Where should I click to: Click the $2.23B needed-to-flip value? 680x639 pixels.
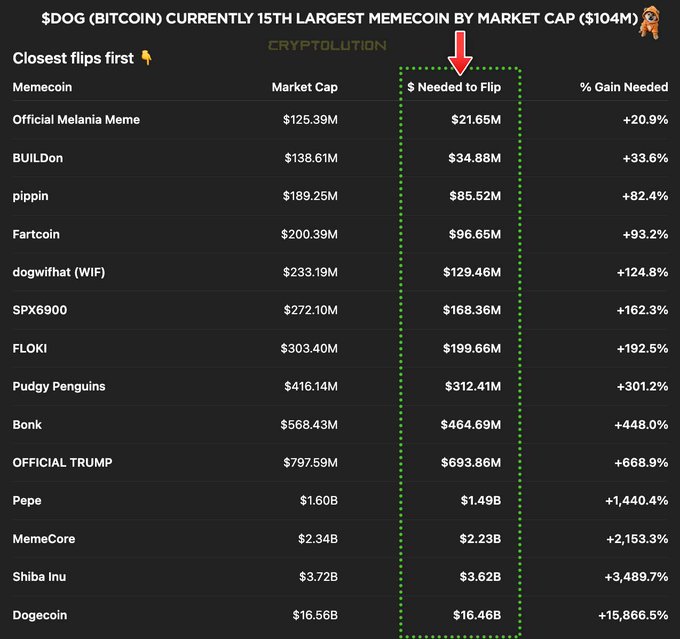click(x=480, y=539)
